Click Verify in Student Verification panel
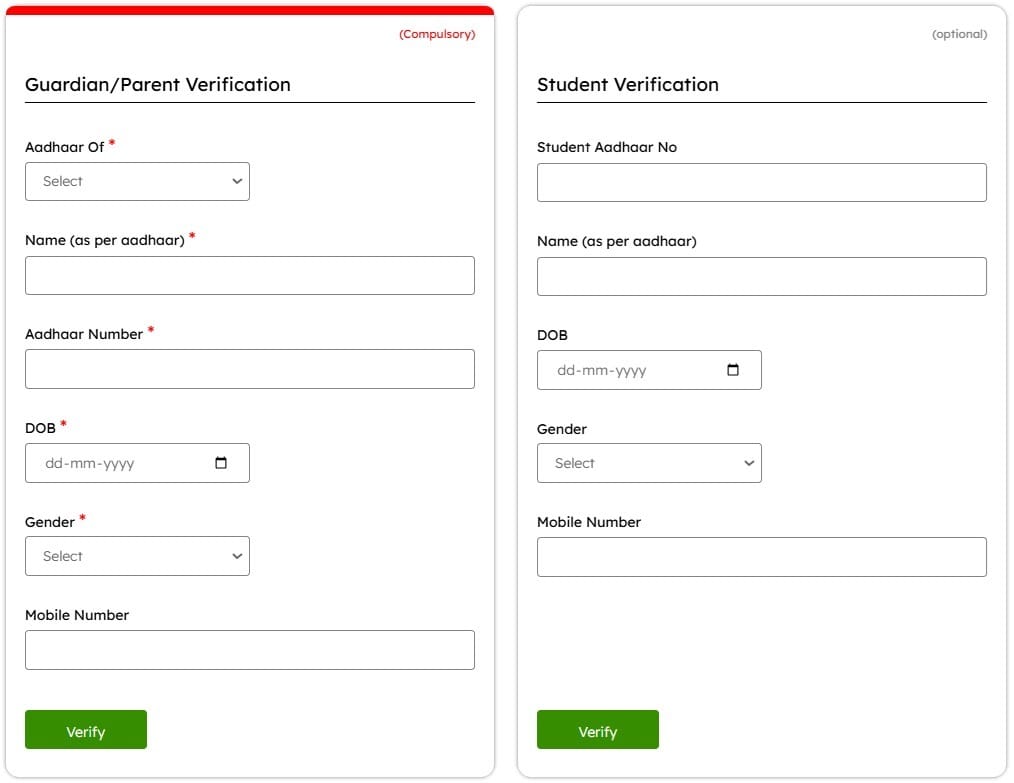 coord(597,730)
